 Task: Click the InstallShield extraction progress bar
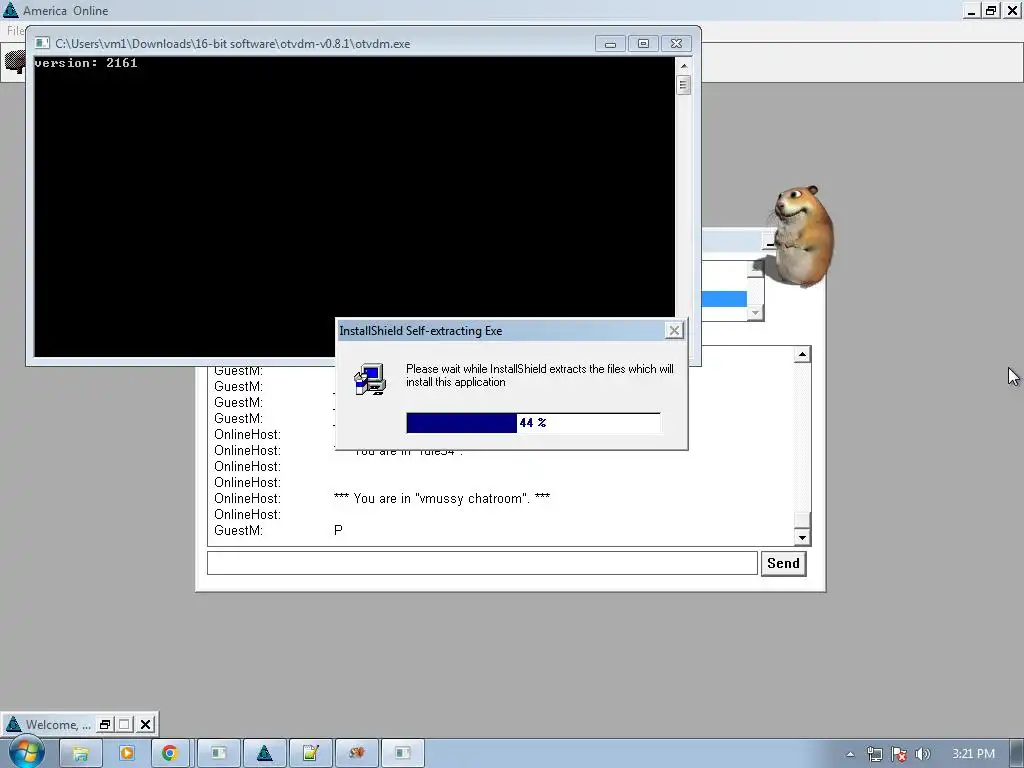533,423
